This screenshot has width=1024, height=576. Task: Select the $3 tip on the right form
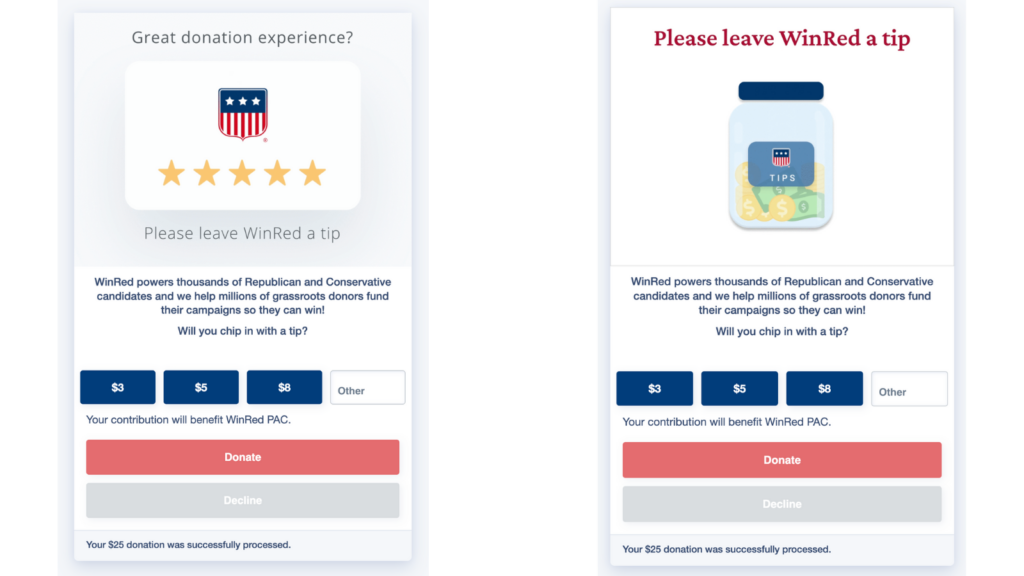(654, 389)
